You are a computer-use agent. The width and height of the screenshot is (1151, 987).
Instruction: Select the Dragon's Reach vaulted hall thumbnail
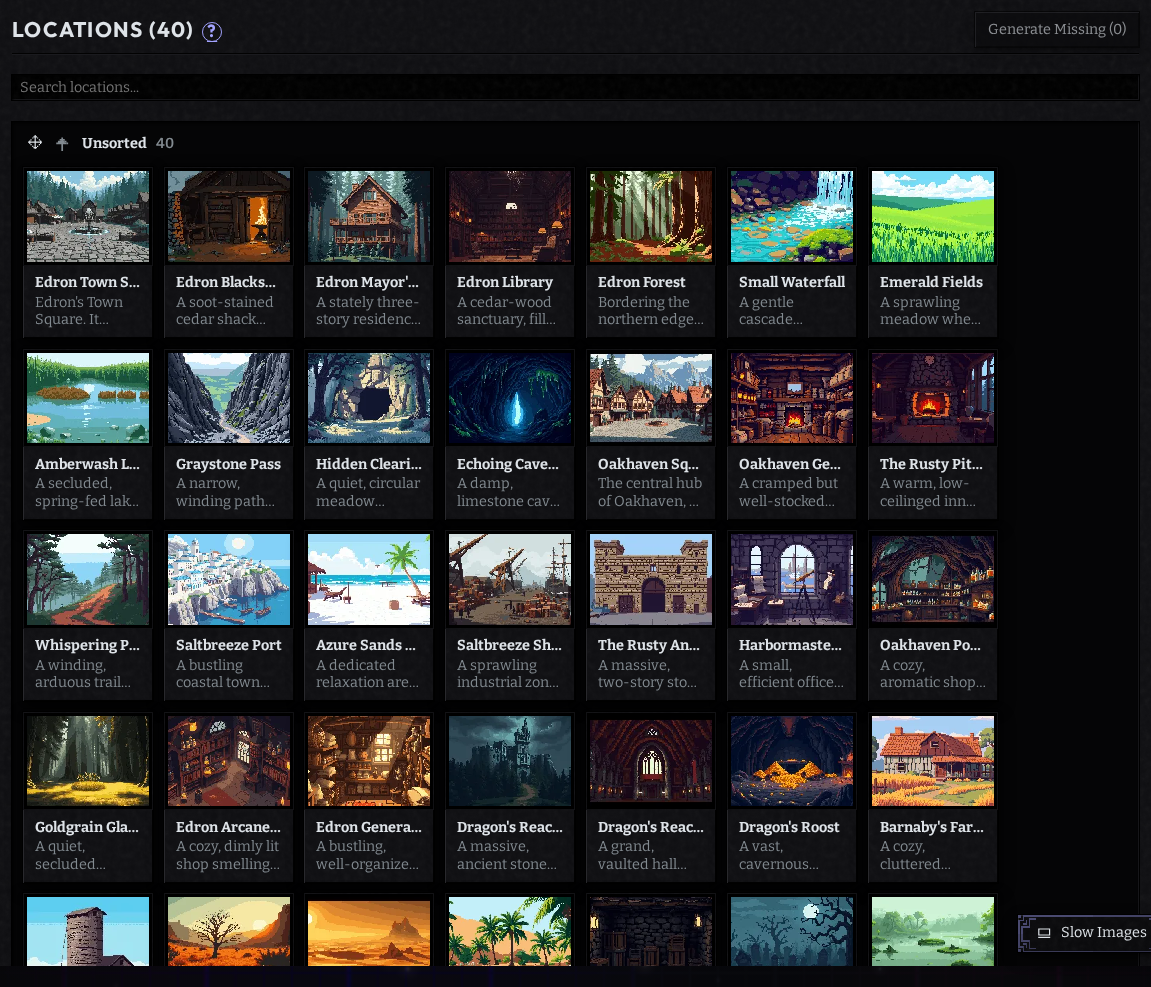pyautogui.click(x=651, y=761)
